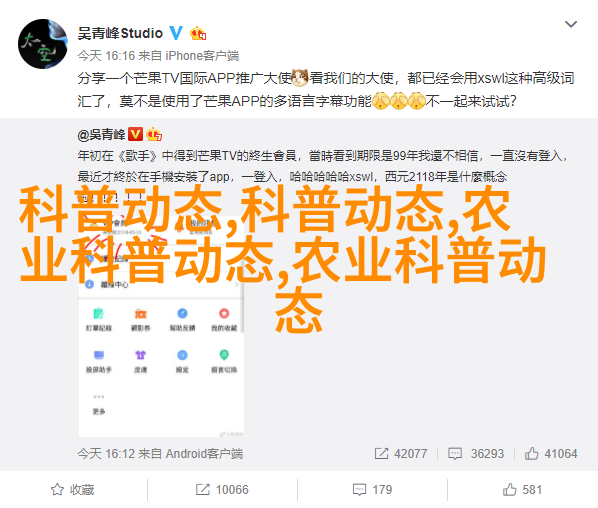Click crown membership badge beside 吴青峰Studio
598x508 pixels.
pyautogui.click(x=198, y=34)
